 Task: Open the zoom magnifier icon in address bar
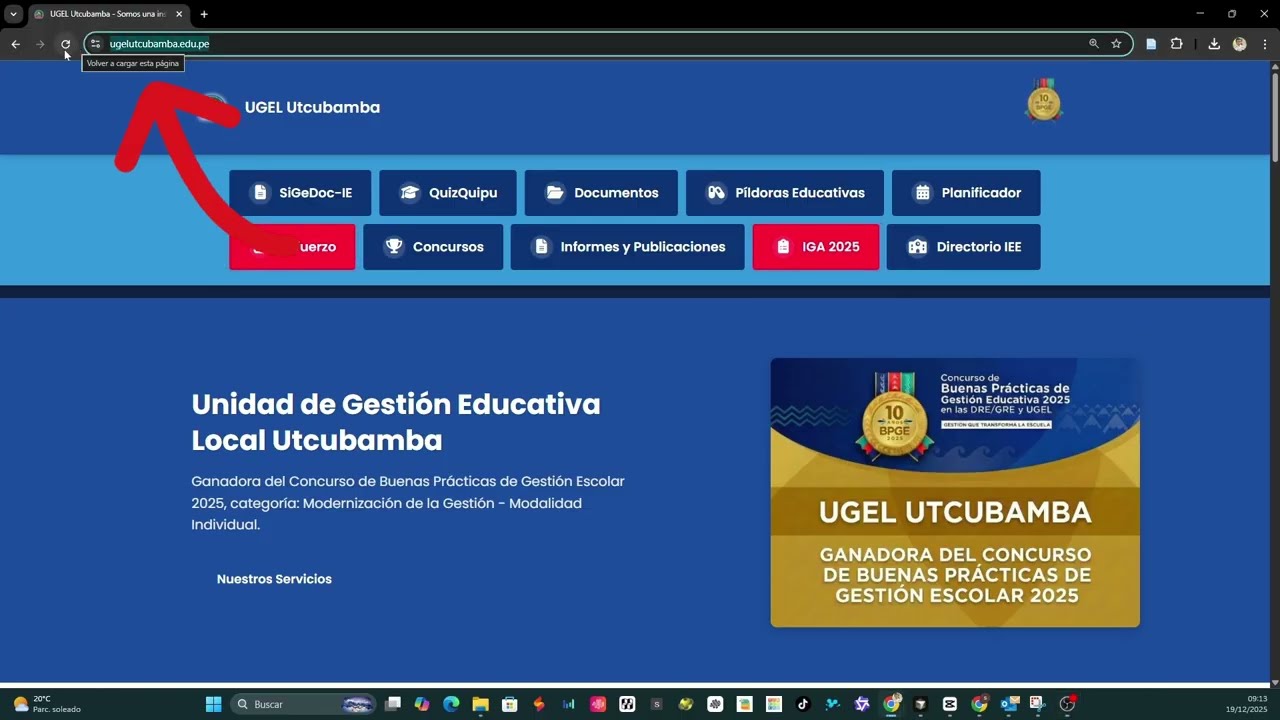tap(1094, 44)
